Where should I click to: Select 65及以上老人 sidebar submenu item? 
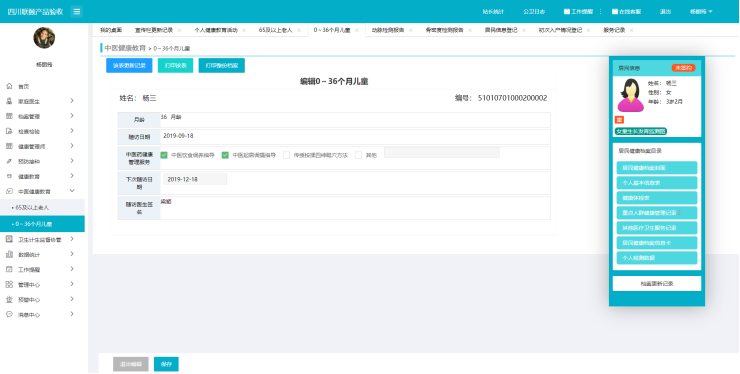tap(42, 207)
